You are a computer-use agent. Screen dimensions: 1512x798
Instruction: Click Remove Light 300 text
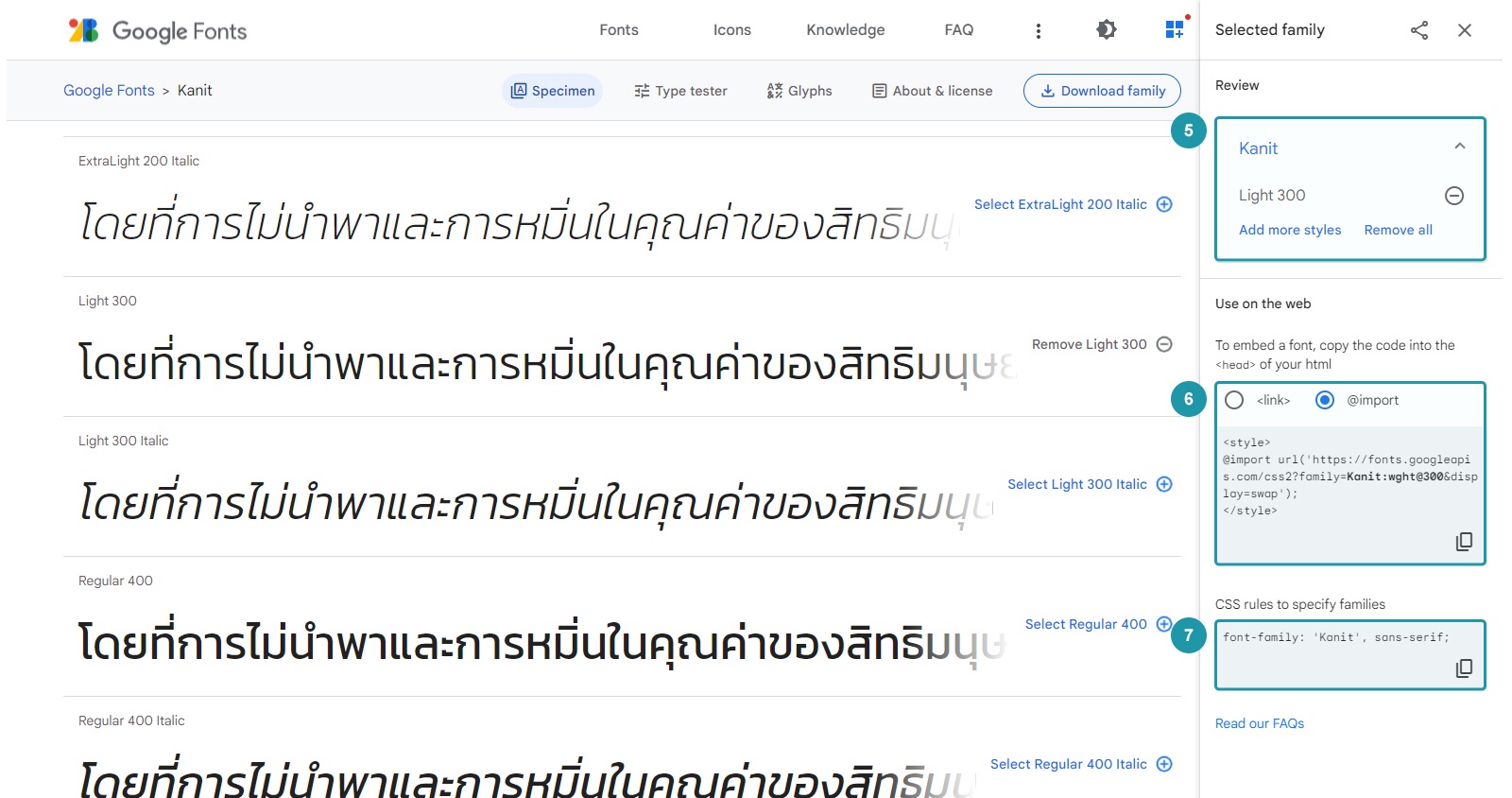pyautogui.click(x=1090, y=344)
